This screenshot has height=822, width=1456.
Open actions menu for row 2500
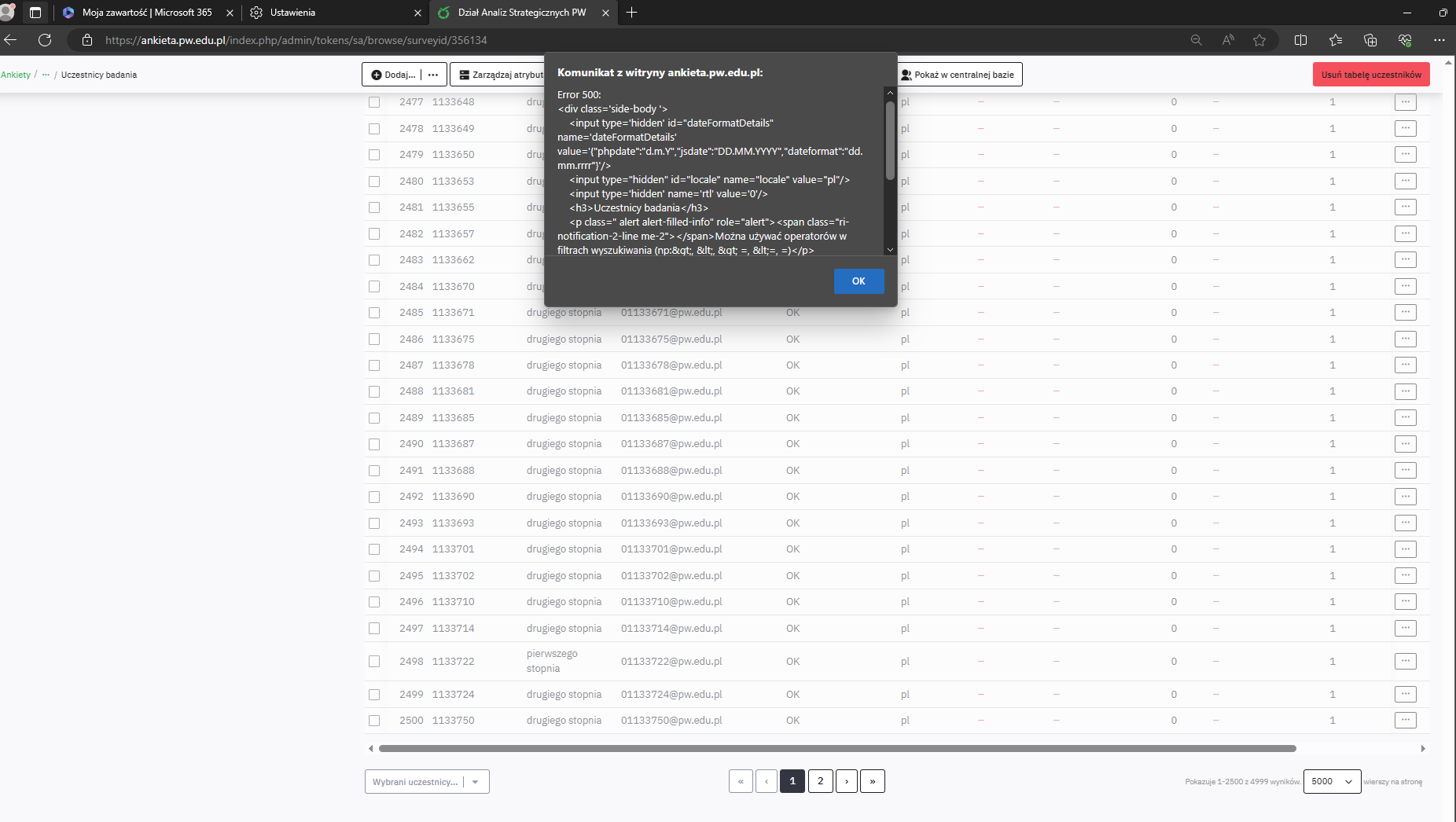click(x=1405, y=721)
